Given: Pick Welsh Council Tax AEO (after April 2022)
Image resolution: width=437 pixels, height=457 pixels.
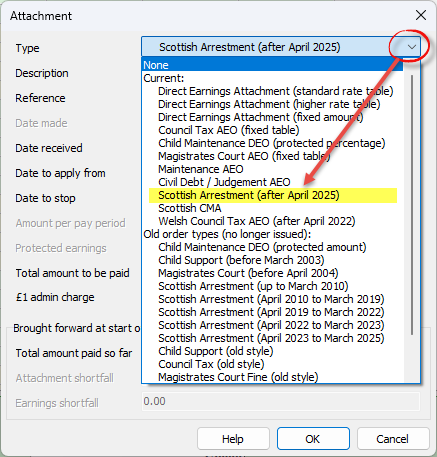Looking at the screenshot, I should (x=257, y=221).
